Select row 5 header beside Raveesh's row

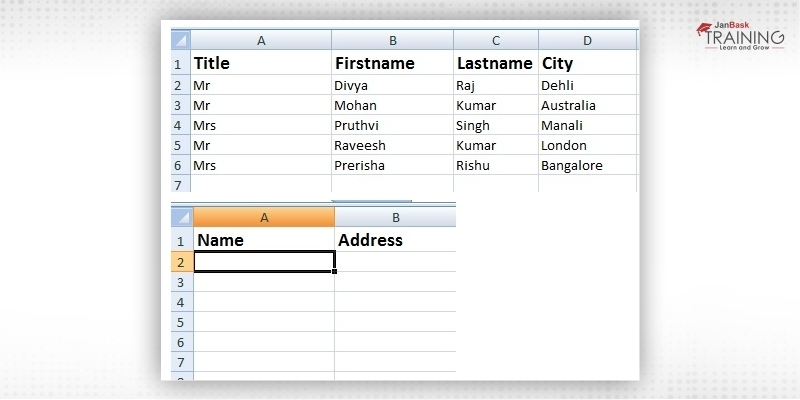click(x=181, y=145)
